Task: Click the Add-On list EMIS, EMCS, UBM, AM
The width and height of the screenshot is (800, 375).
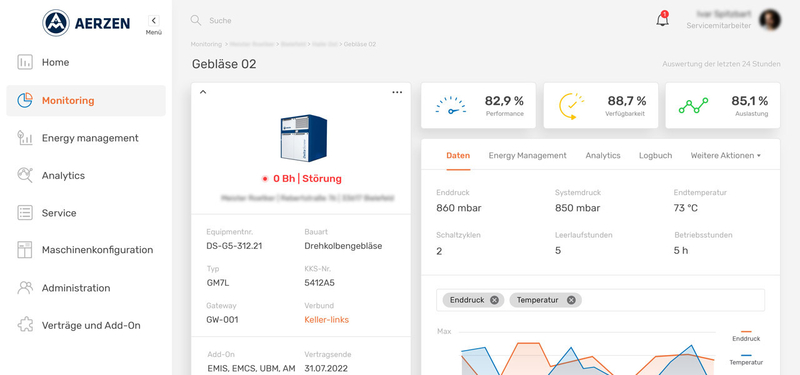Action: coord(252,368)
